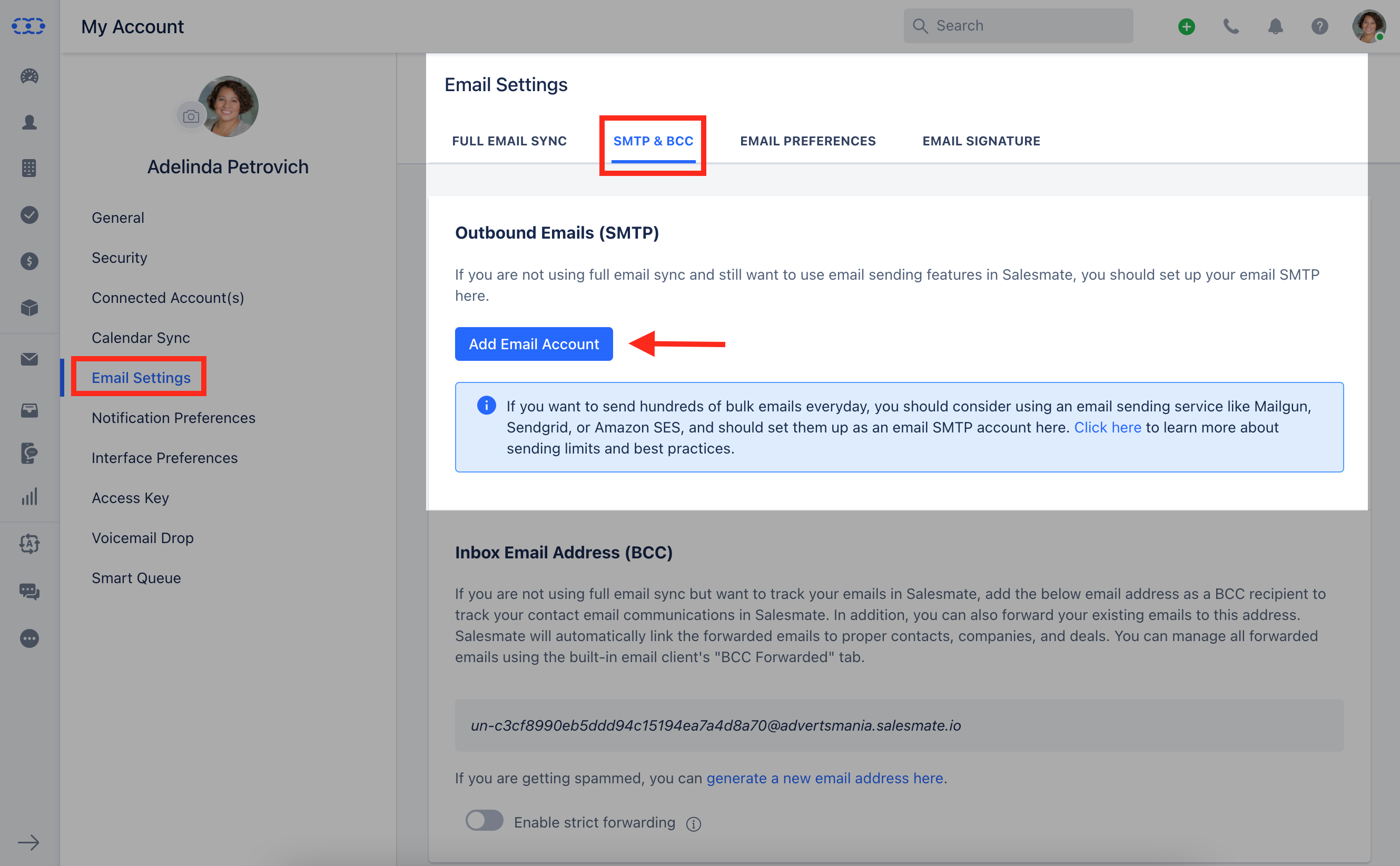Open the More ellipsis icon in sidebar
Screen dimensions: 1400x866
(29, 638)
